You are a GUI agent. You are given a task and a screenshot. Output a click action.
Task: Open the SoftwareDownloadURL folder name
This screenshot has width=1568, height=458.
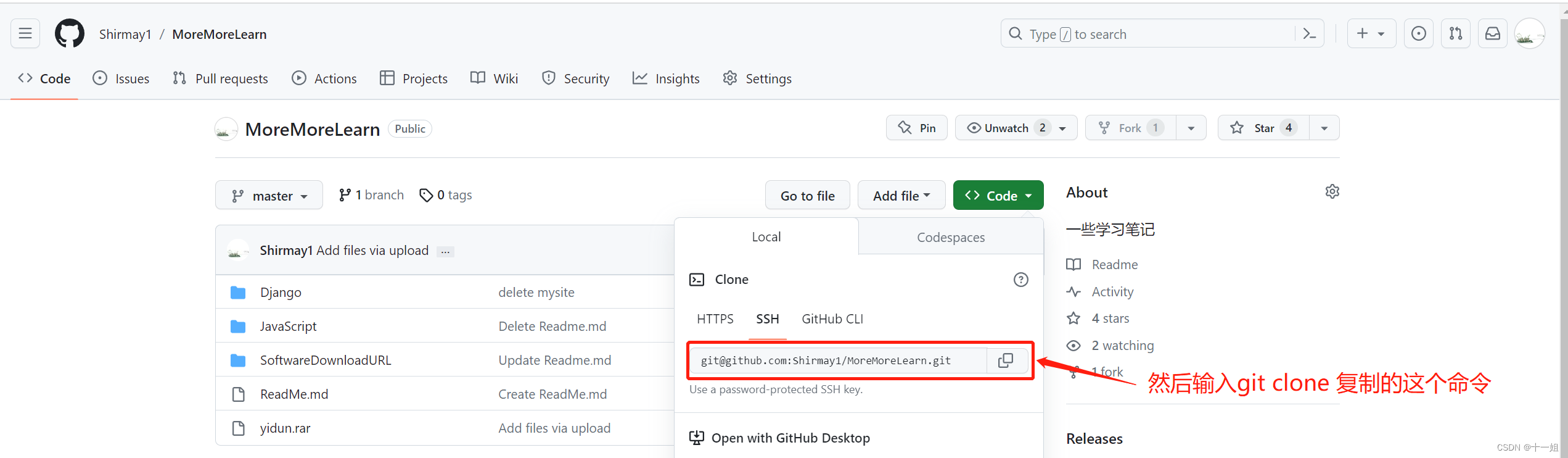(x=326, y=360)
